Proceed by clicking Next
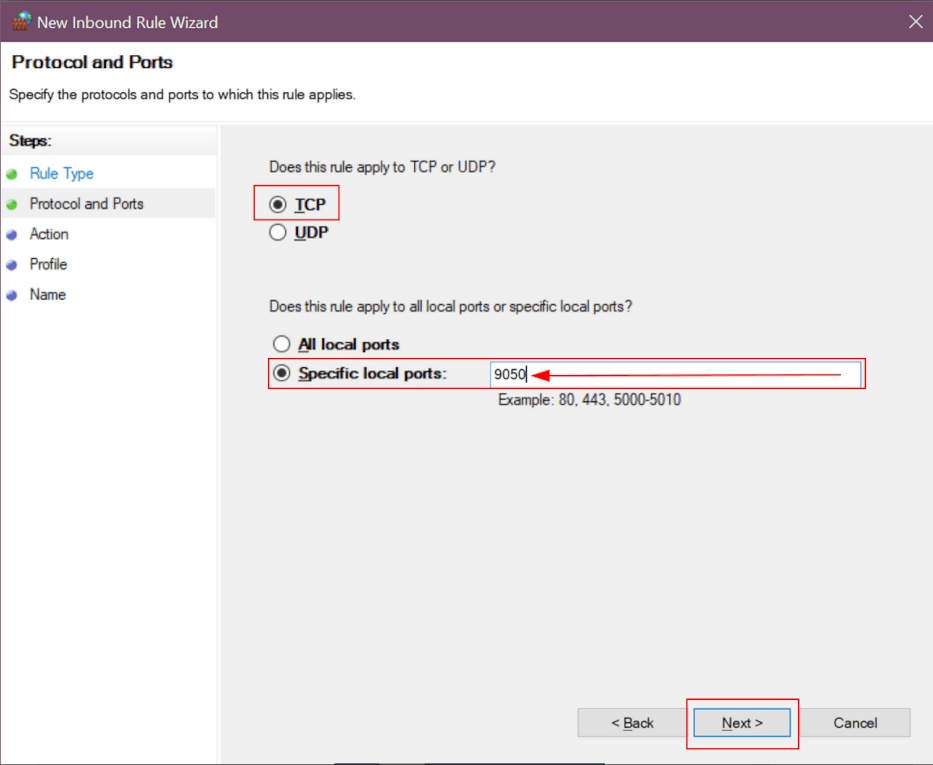933x765 pixels. click(741, 722)
